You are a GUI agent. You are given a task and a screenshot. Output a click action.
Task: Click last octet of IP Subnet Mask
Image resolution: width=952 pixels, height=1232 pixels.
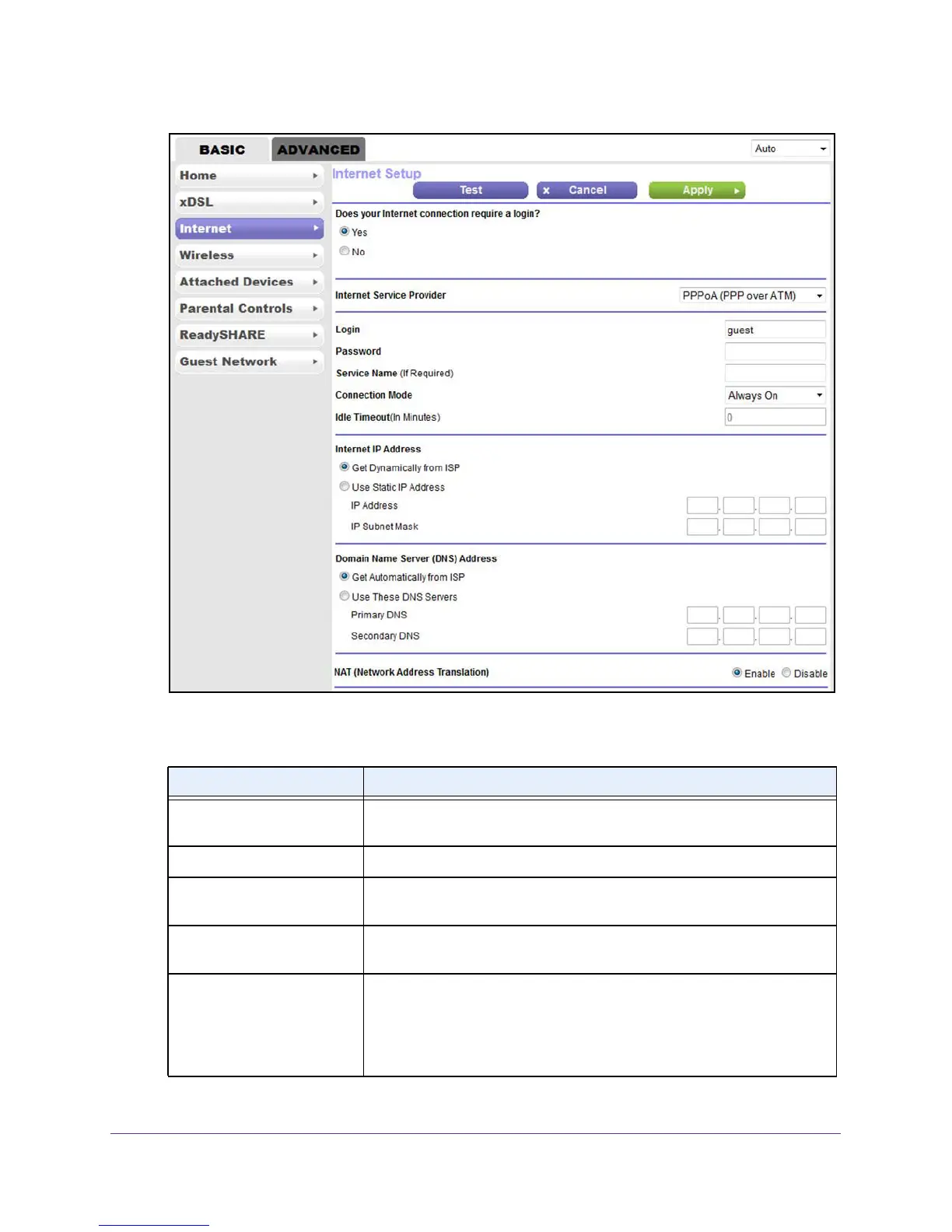pyautogui.click(x=810, y=527)
